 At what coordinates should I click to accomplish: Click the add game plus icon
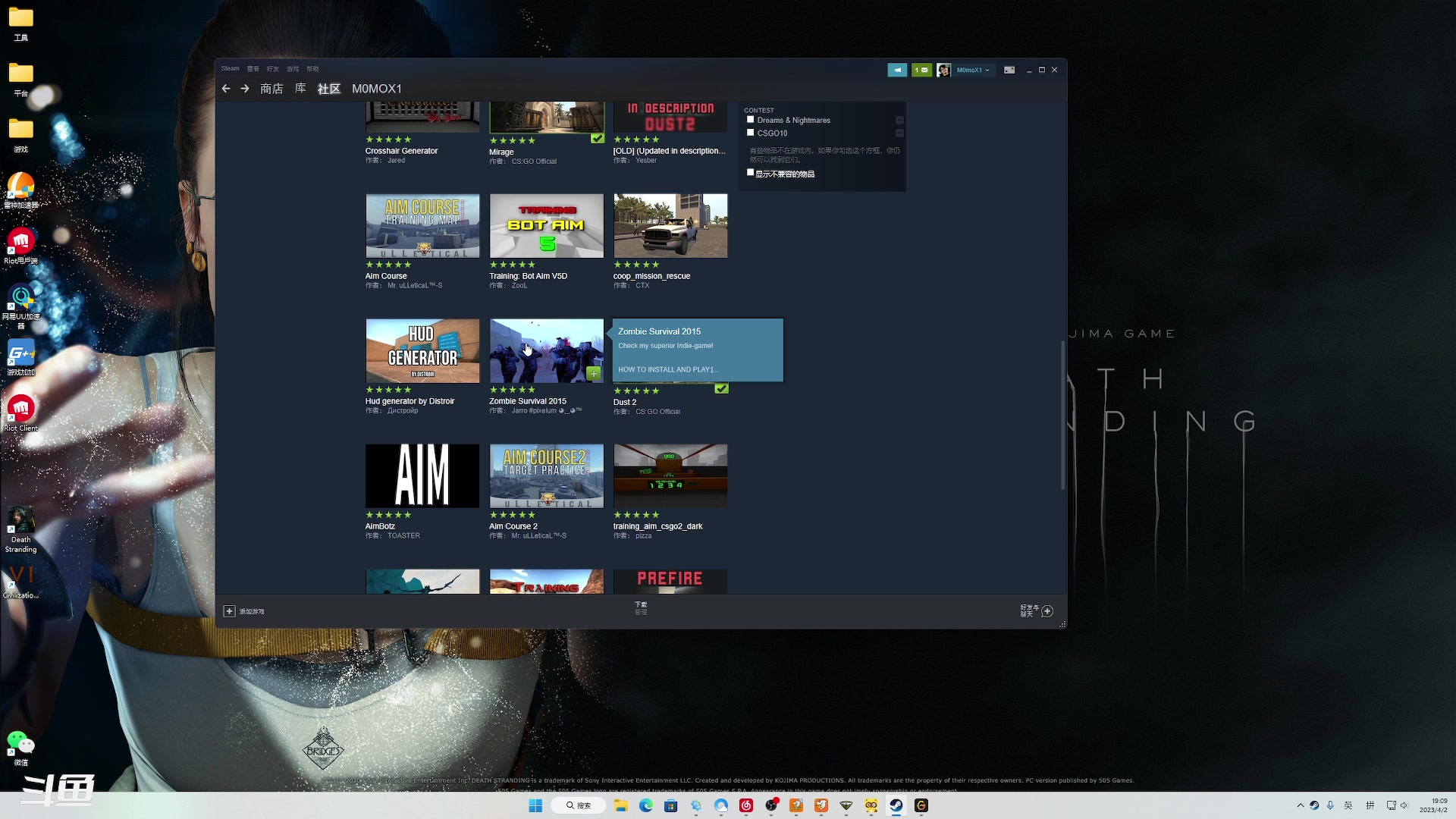[x=229, y=611]
